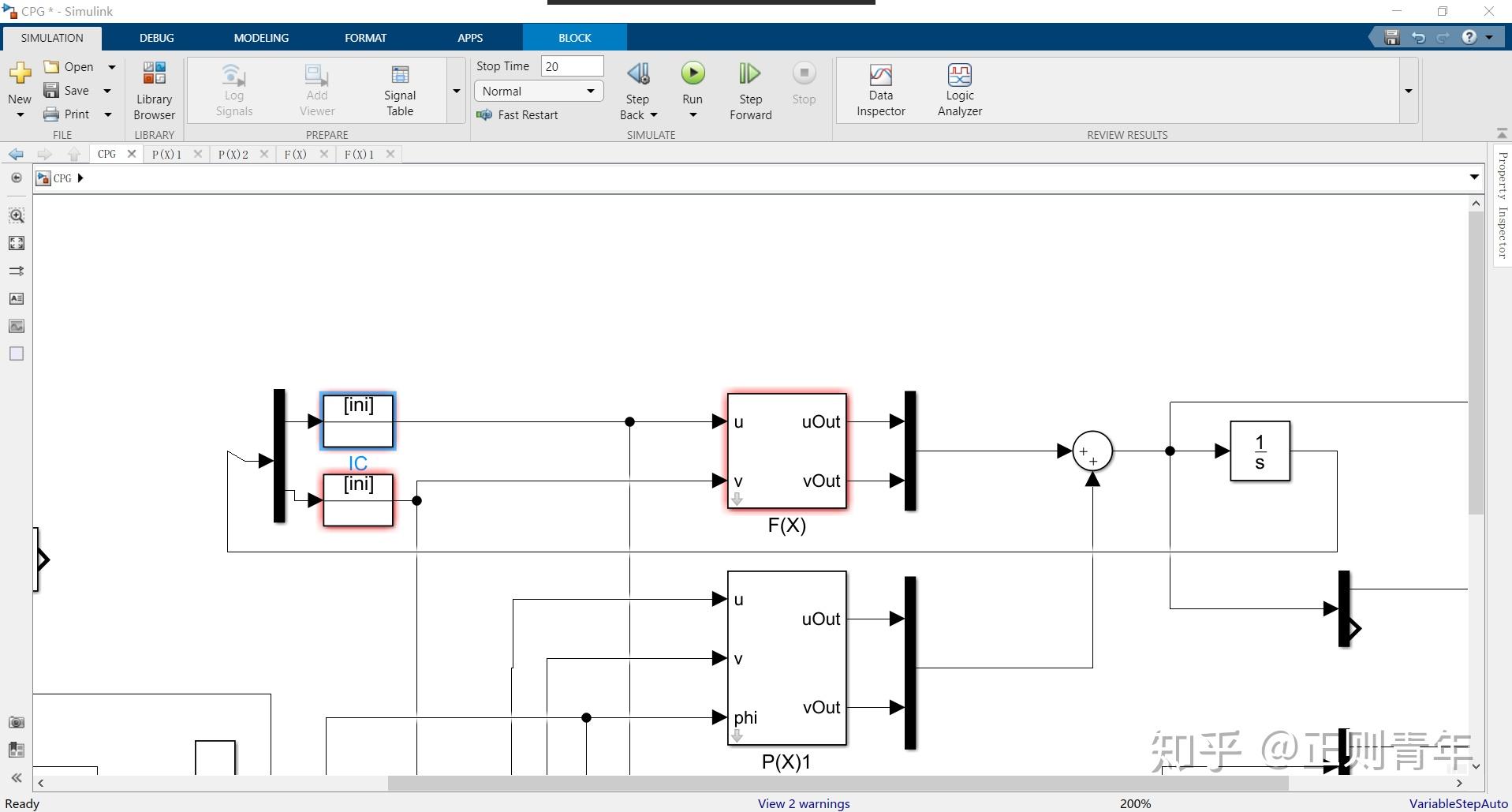
Task: Click the Print icon
Action: click(x=52, y=114)
